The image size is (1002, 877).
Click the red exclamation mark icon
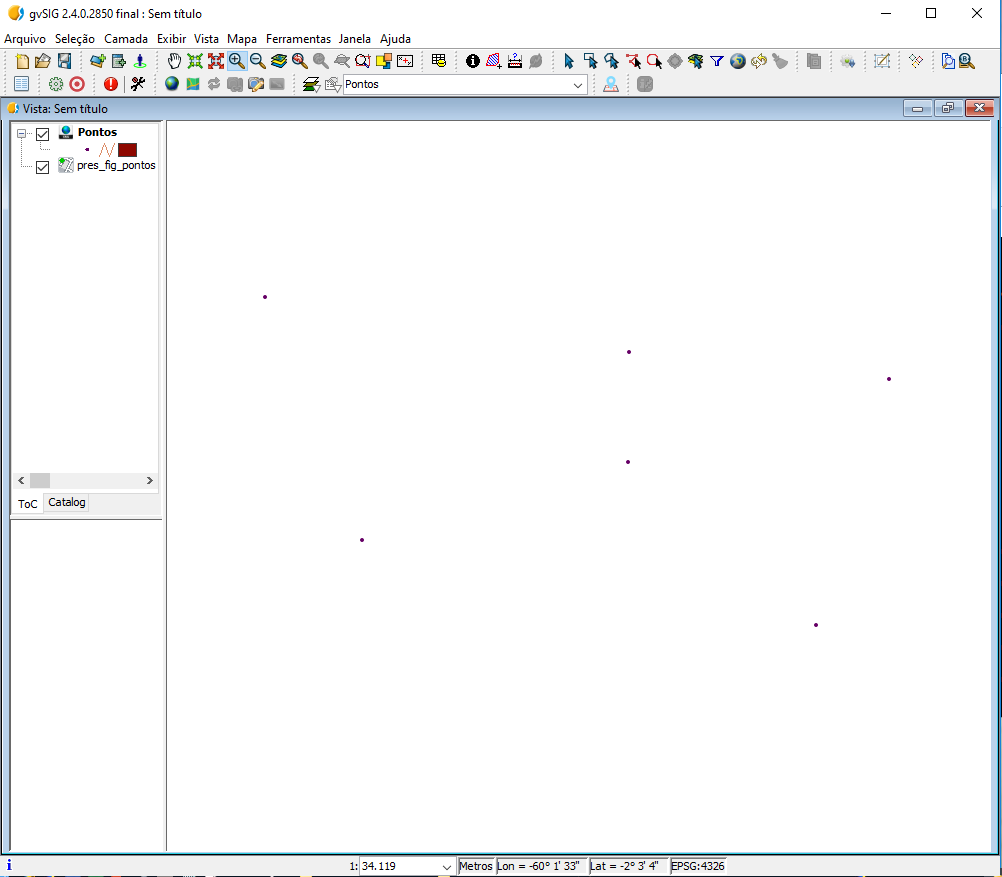pos(110,84)
